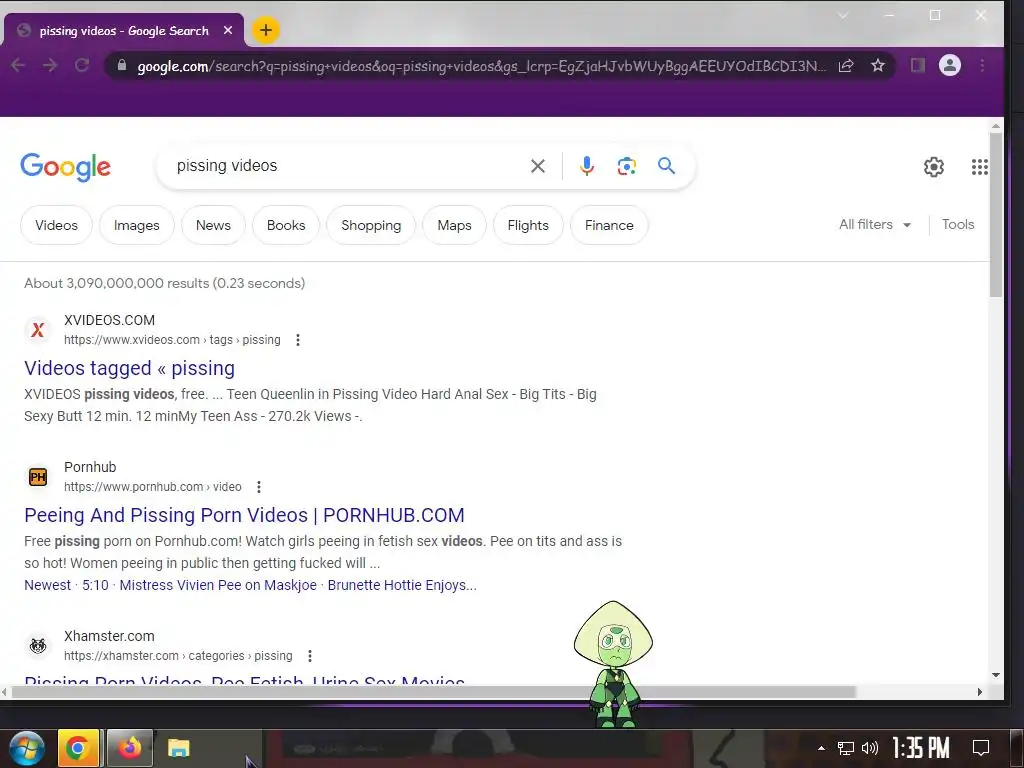
Task: Bookmark this page with the star
Action: pyautogui.click(x=878, y=65)
